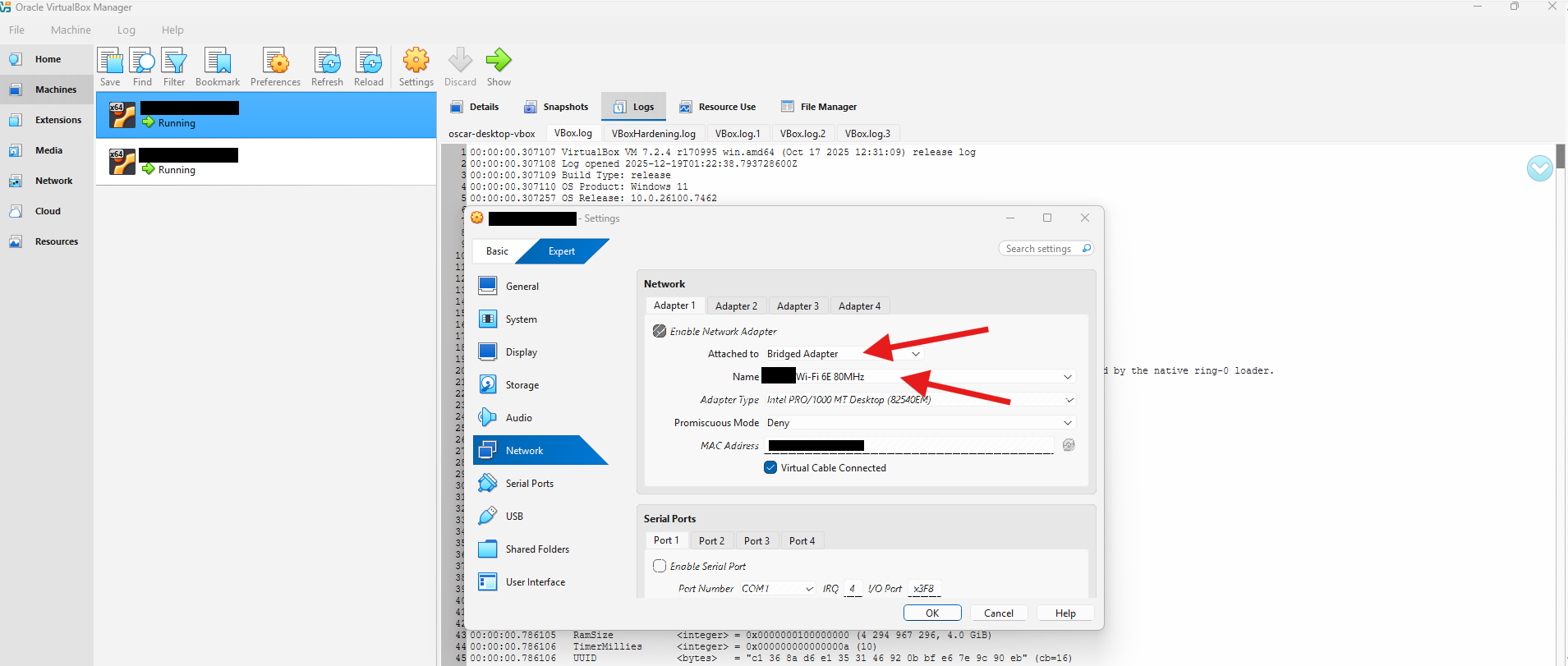Click the Save log toolbar icon

110,67
